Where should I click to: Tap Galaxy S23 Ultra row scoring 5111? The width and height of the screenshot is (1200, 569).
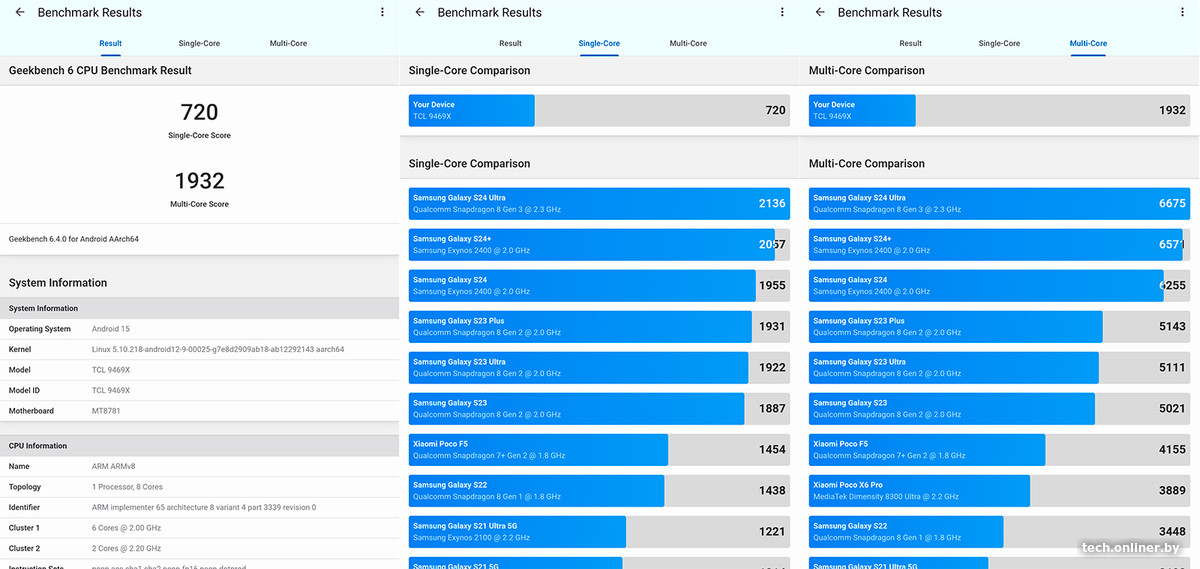coord(999,367)
